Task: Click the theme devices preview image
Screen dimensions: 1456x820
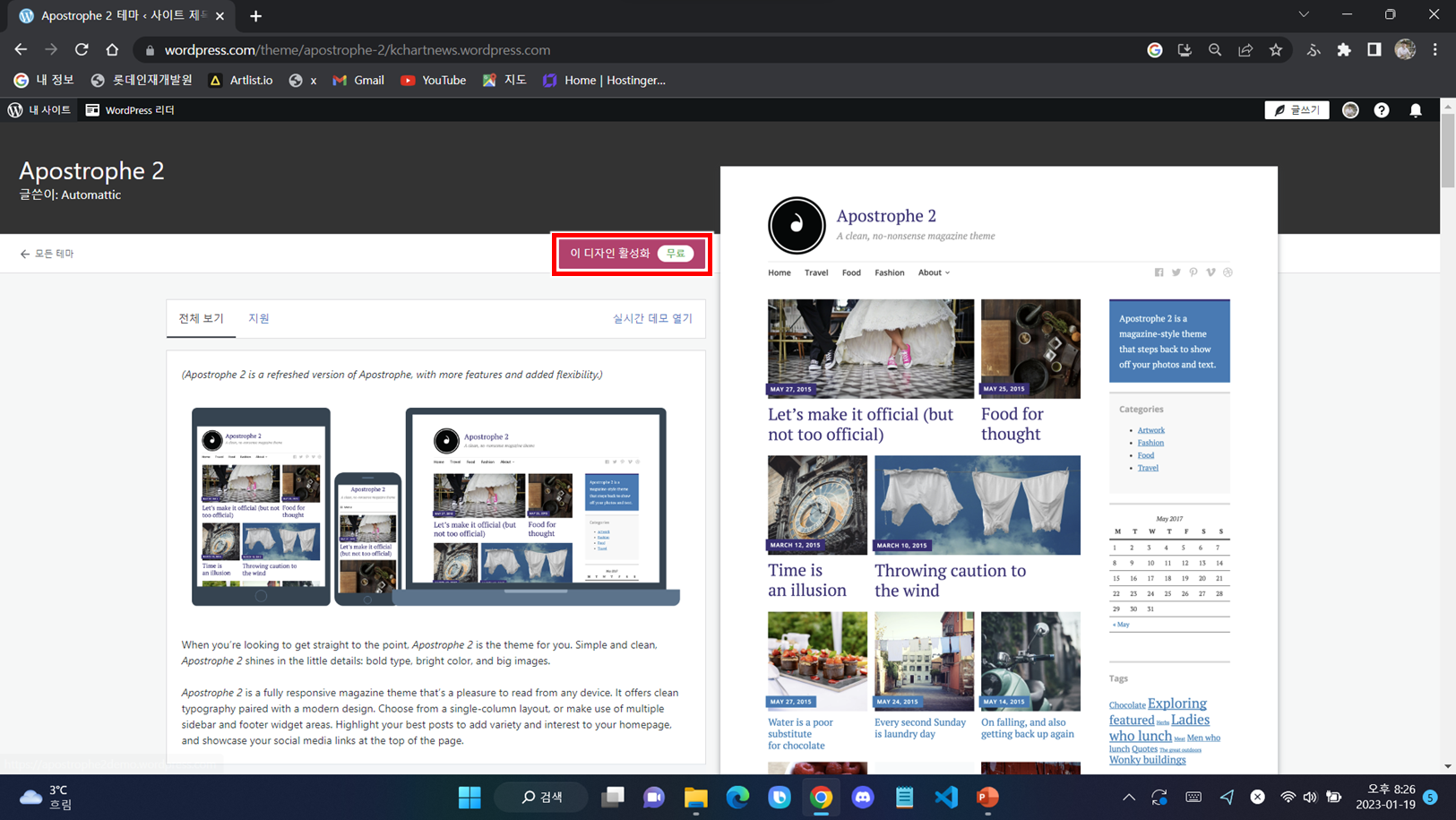Action: coord(435,507)
